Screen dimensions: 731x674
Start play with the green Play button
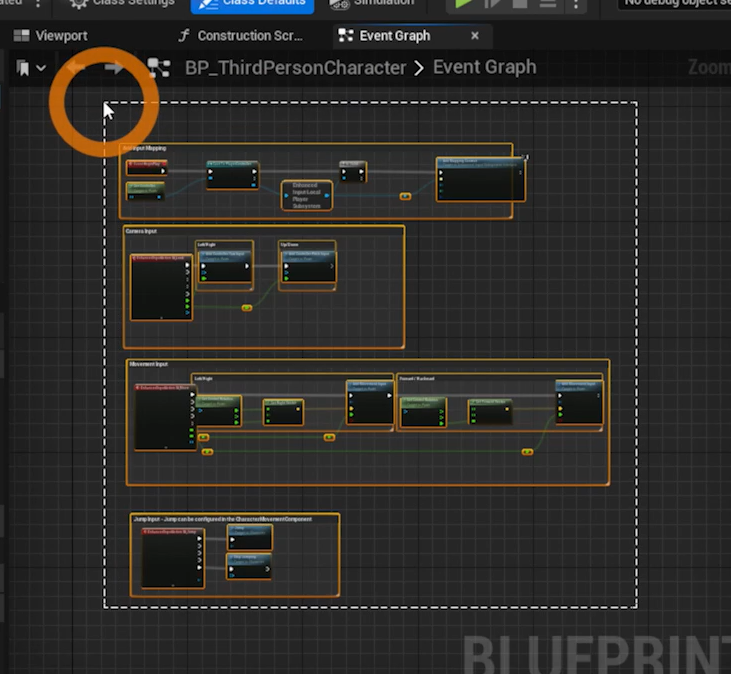[x=462, y=4]
